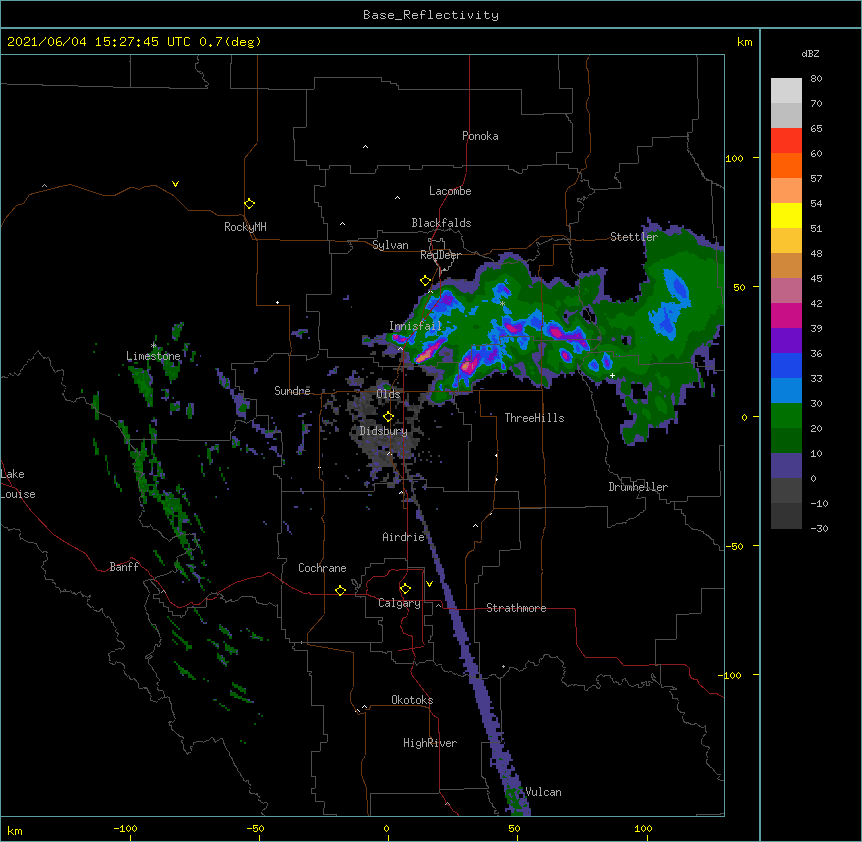Select the Vulcan label
This screenshot has height=842, width=862.
pyautogui.click(x=543, y=792)
